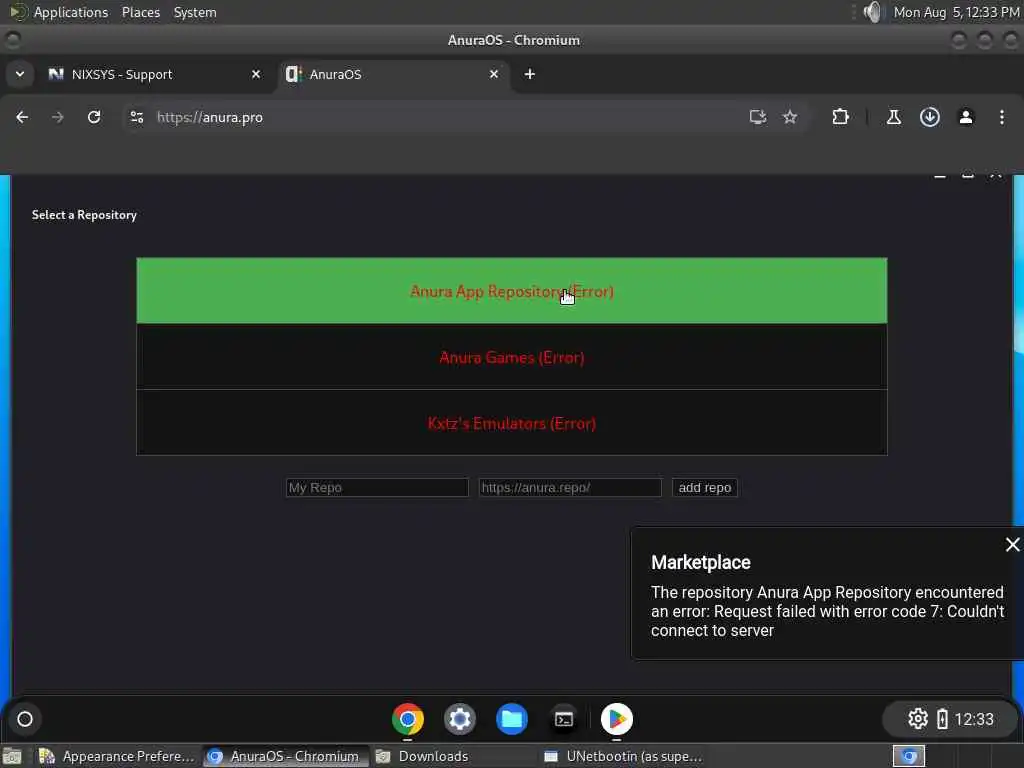Viewport: 1024px width, 768px height.
Task: Switch to Appearance Preferences taskbar window
Action: pos(117,756)
